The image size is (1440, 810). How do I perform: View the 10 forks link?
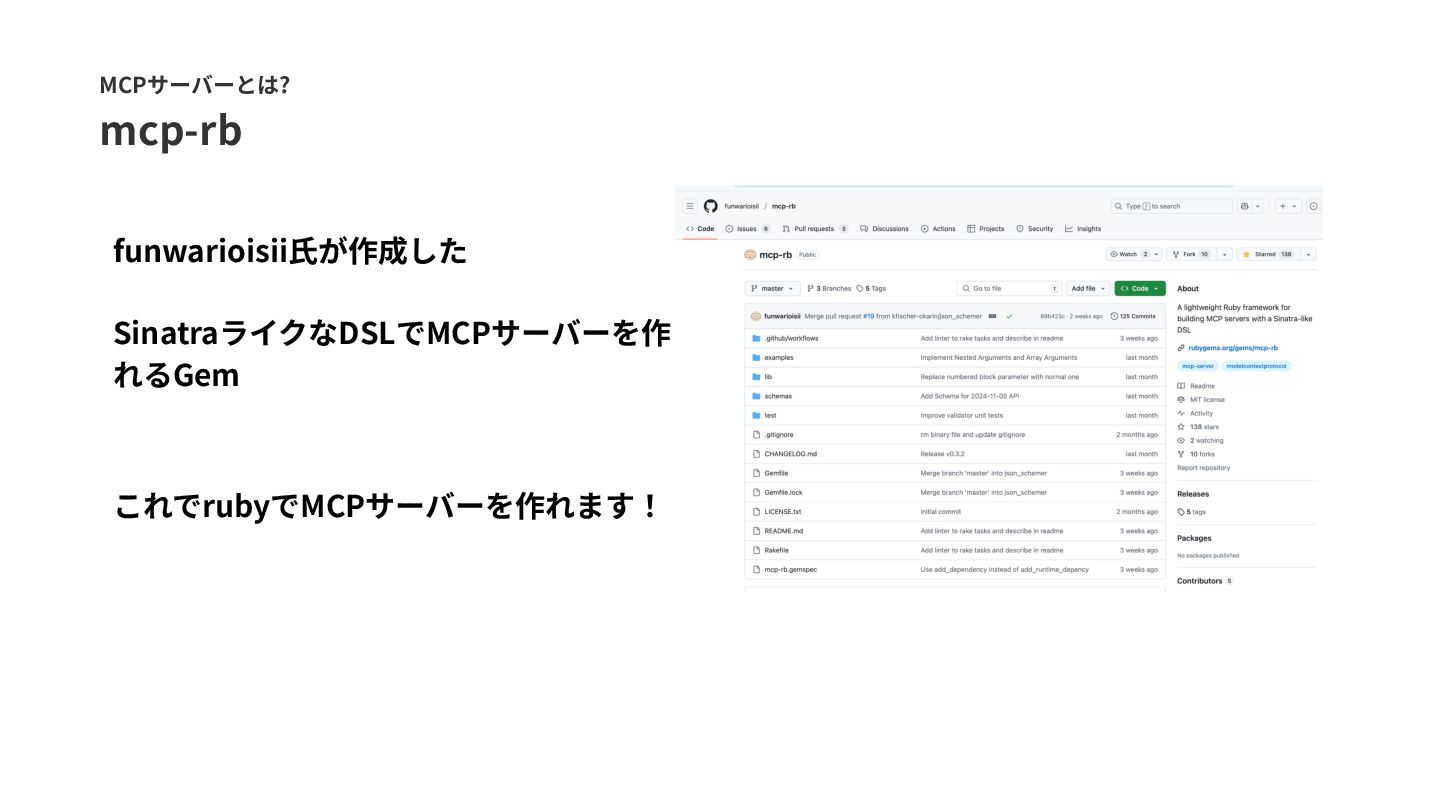(x=1197, y=454)
